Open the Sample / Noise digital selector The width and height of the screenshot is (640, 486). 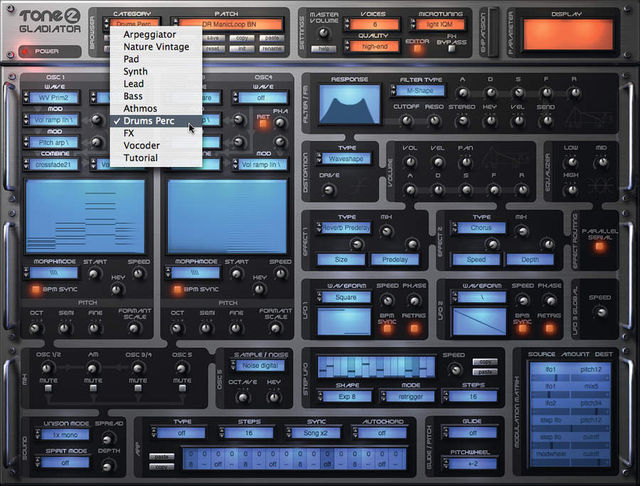point(258,366)
